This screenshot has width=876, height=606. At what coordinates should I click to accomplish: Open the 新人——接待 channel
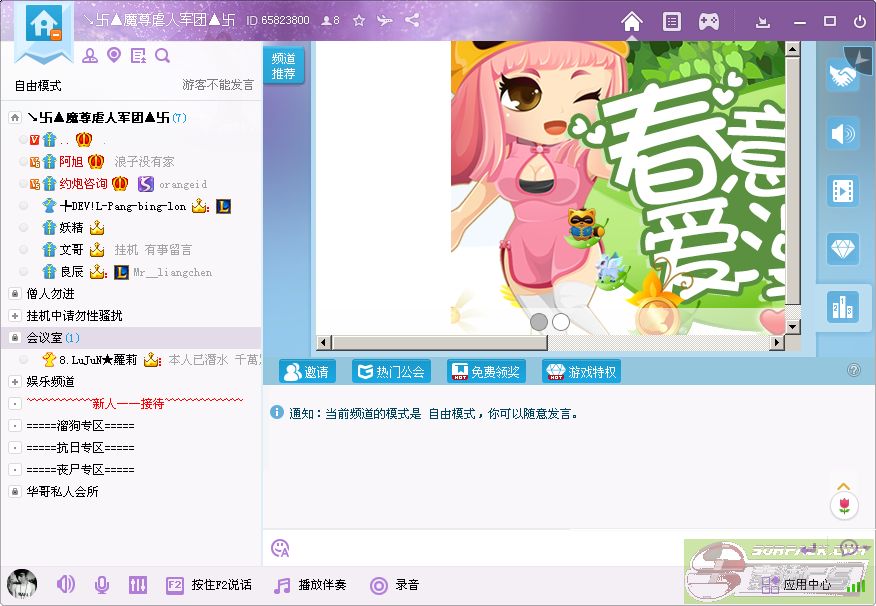pyautogui.click(x=135, y=403)
